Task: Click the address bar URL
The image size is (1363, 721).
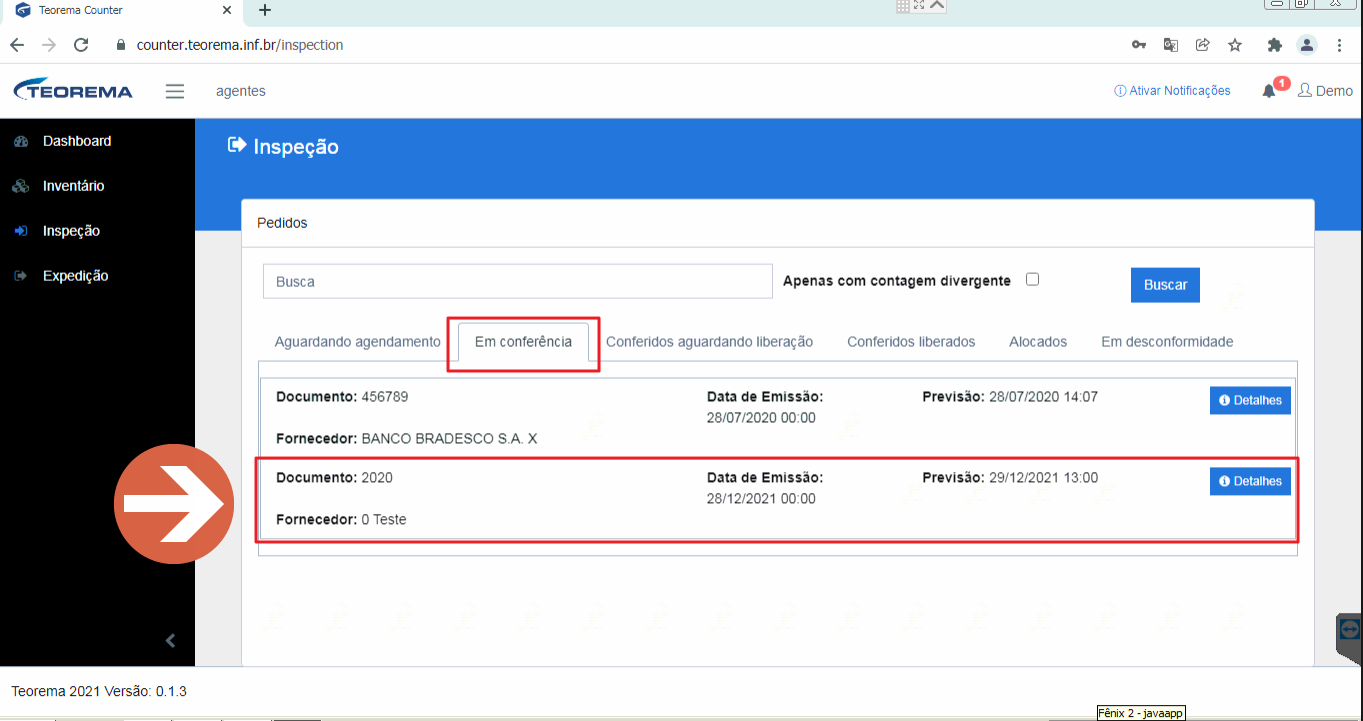Action: coord(240,45)
